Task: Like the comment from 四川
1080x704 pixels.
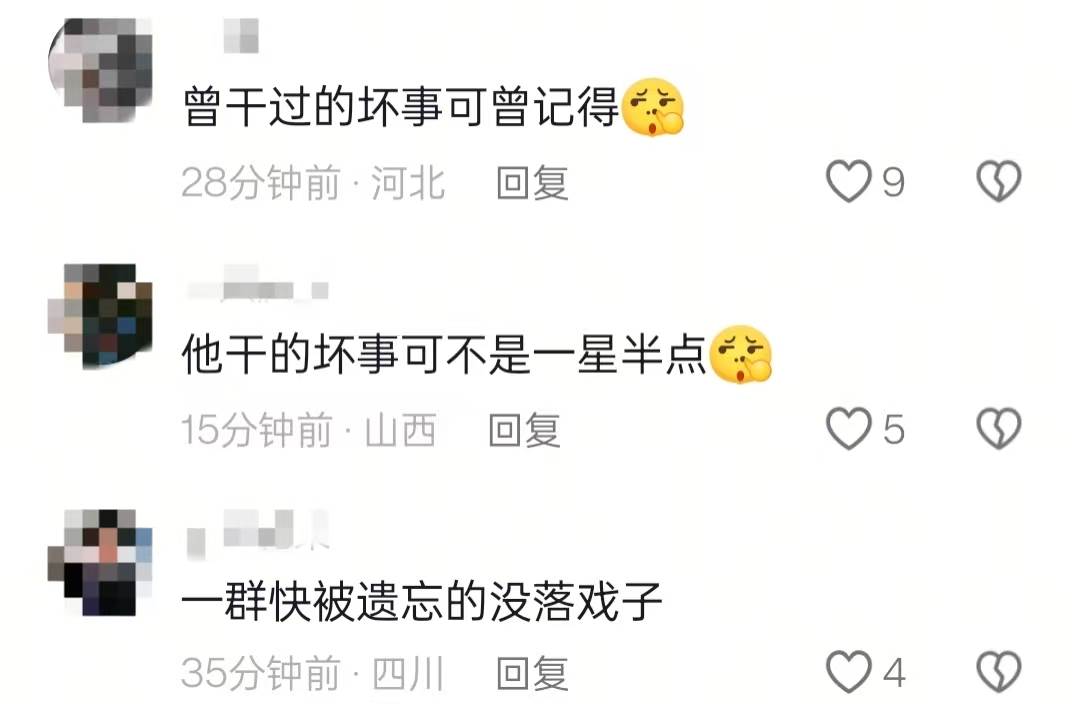Action: (848, 672)
